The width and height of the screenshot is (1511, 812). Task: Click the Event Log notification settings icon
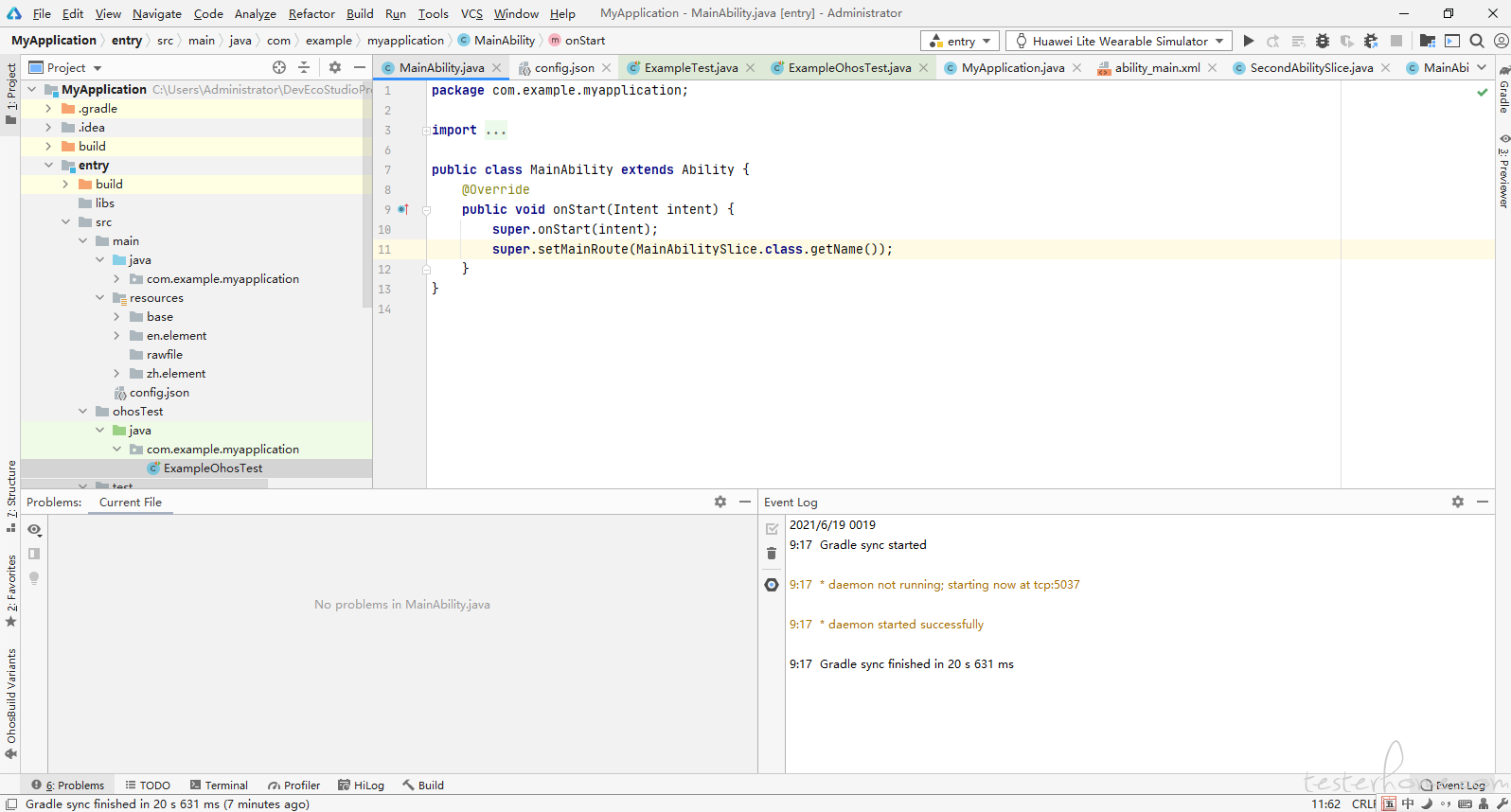(x=772, y=585)
